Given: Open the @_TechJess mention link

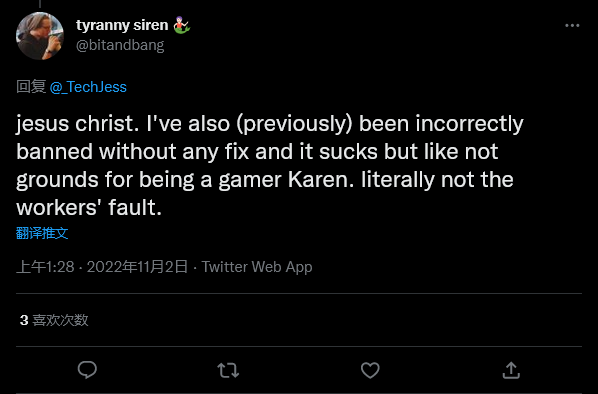Looking at the screenshot, I should point(88,87).
